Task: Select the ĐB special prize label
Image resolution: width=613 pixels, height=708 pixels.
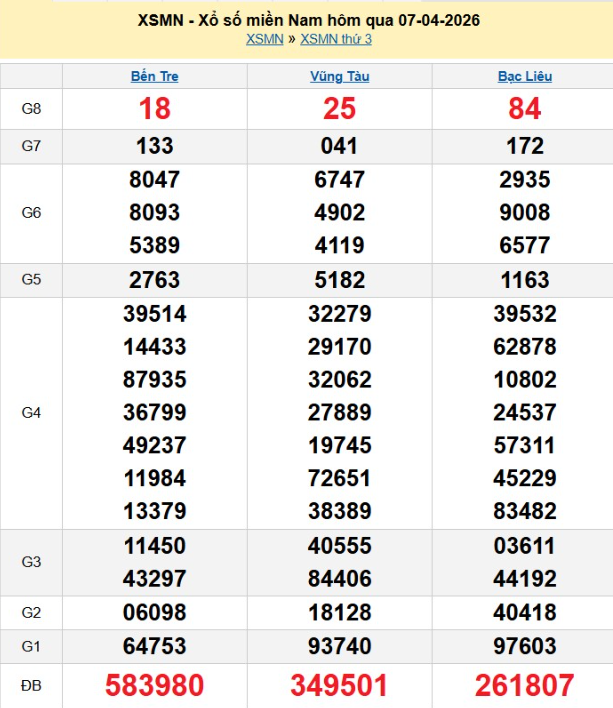Action: click(31, 685)
